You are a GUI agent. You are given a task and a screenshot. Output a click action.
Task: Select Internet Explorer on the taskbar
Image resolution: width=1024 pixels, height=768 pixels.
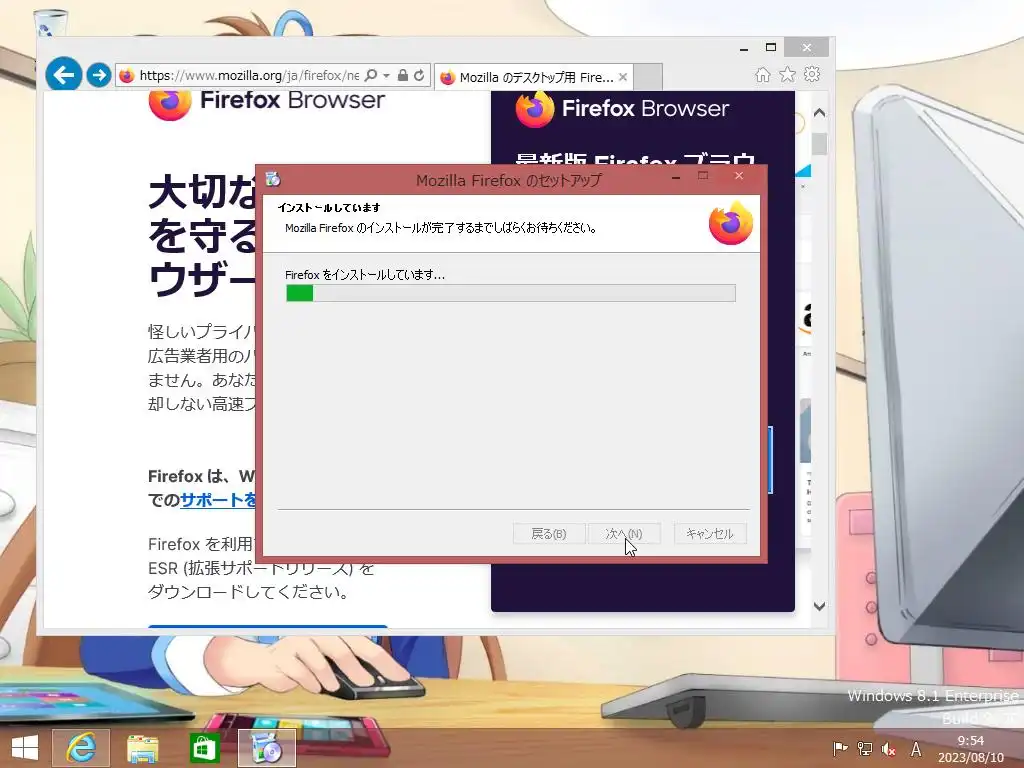pyautogui.click(x=81, y=748)
